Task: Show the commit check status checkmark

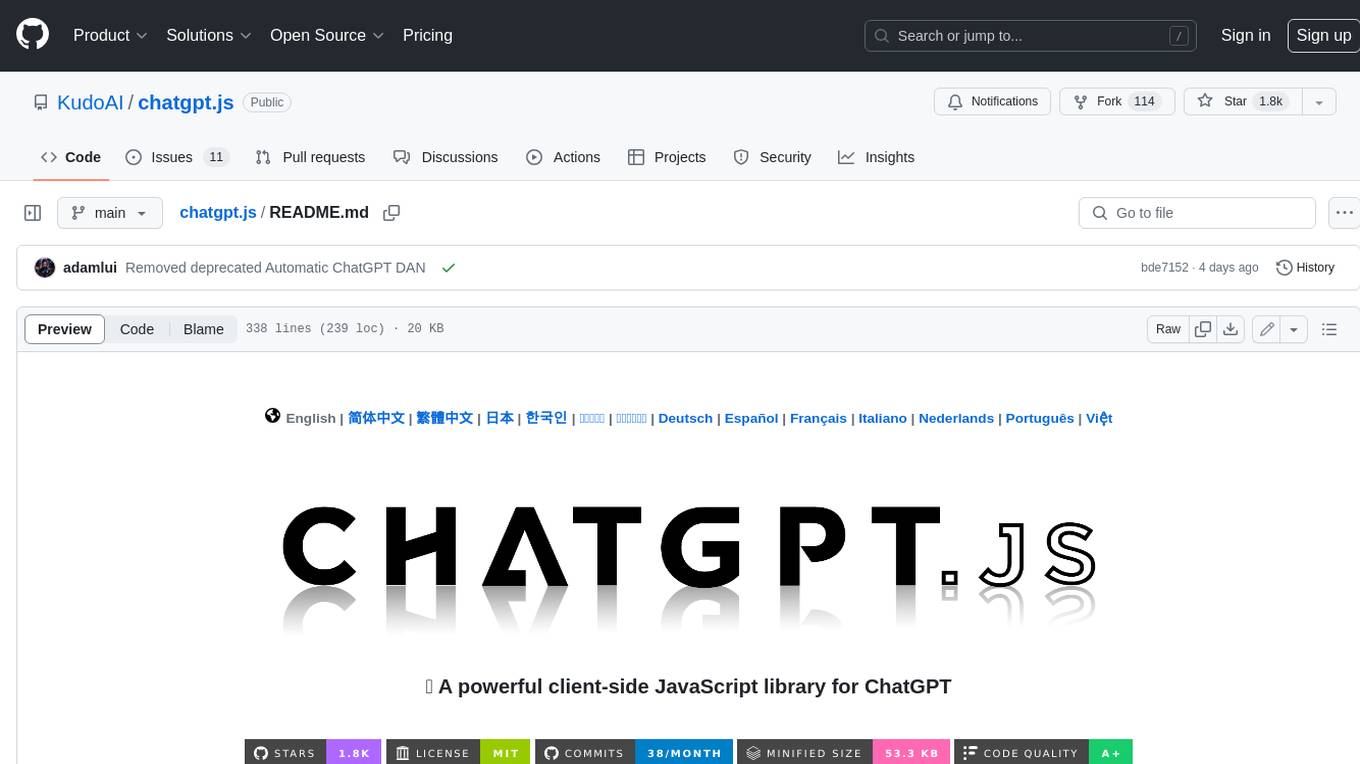Action: pyautogui.click(x=448, y=268)
